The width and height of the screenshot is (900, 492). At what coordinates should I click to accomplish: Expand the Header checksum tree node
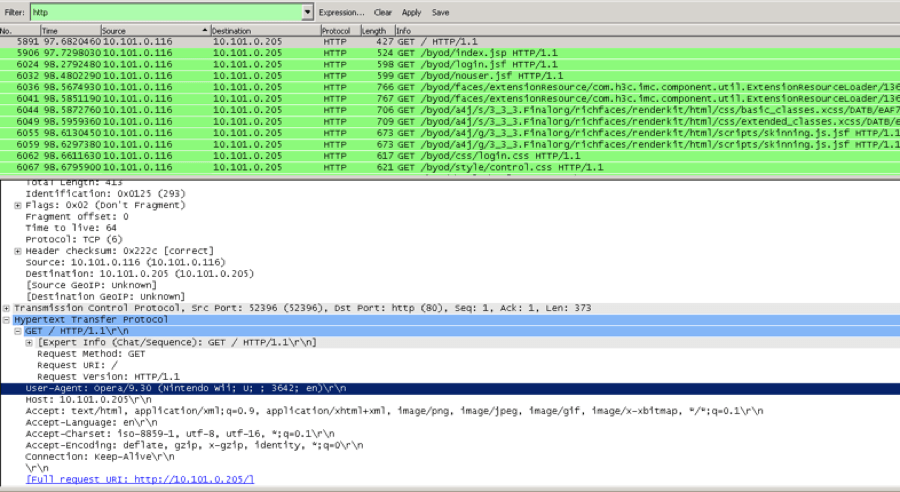18,251
